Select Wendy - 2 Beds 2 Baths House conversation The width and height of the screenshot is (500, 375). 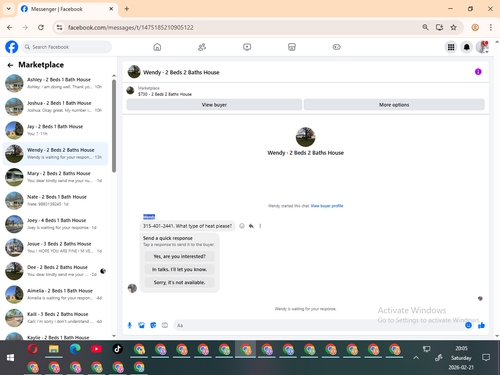(x=55, y=154)
